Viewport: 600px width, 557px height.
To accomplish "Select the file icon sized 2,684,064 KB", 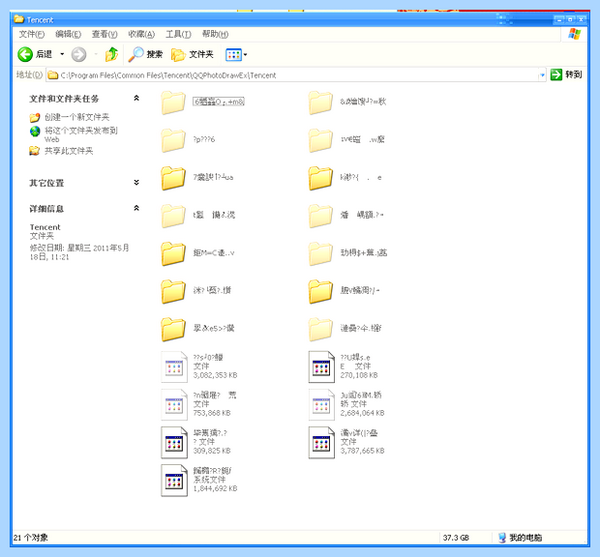I will (x=321, y=405).
